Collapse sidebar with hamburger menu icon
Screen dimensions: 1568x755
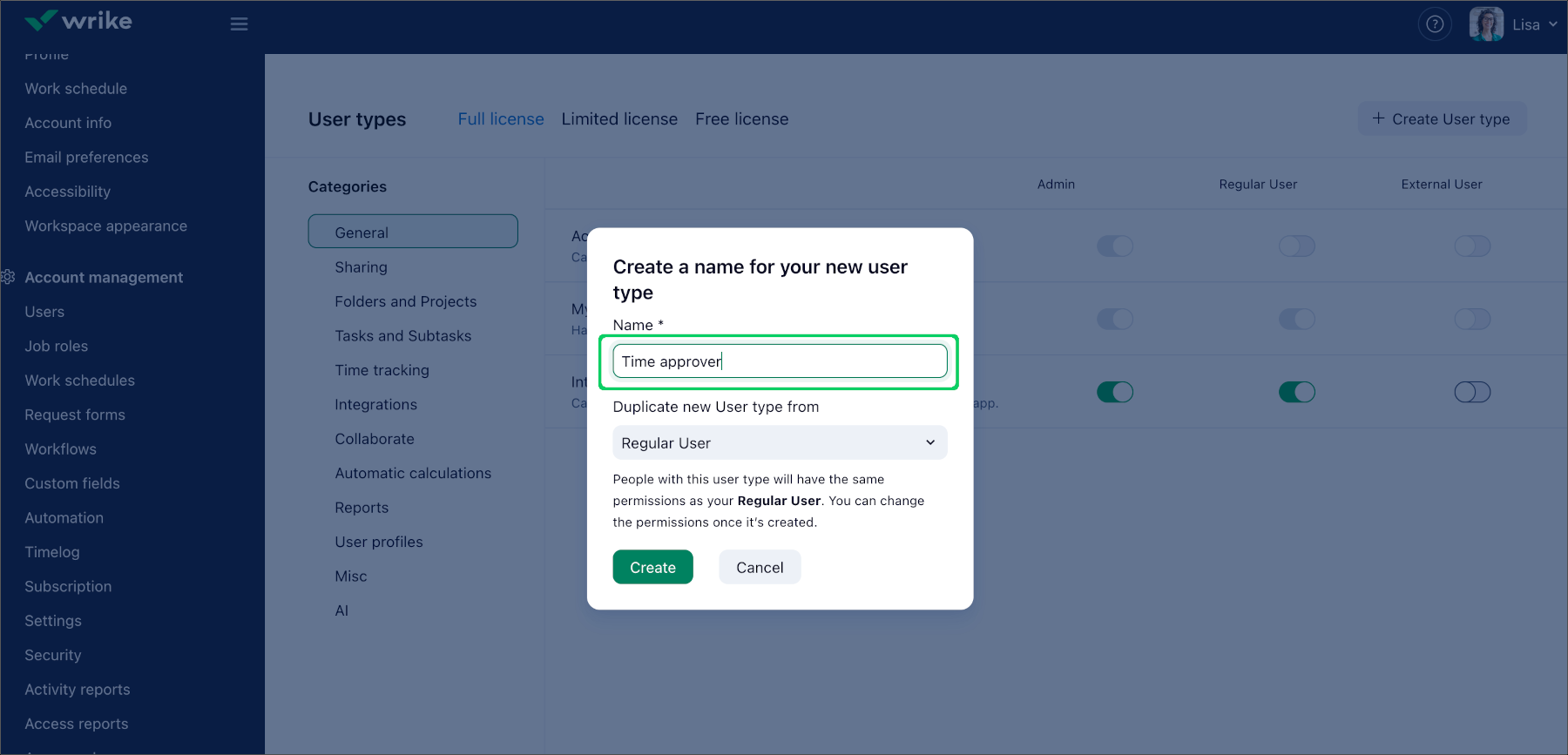point(239,24)
